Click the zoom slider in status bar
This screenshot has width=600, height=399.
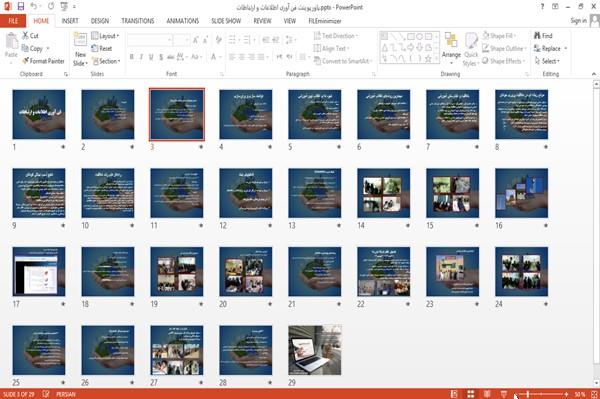(543, 394)
